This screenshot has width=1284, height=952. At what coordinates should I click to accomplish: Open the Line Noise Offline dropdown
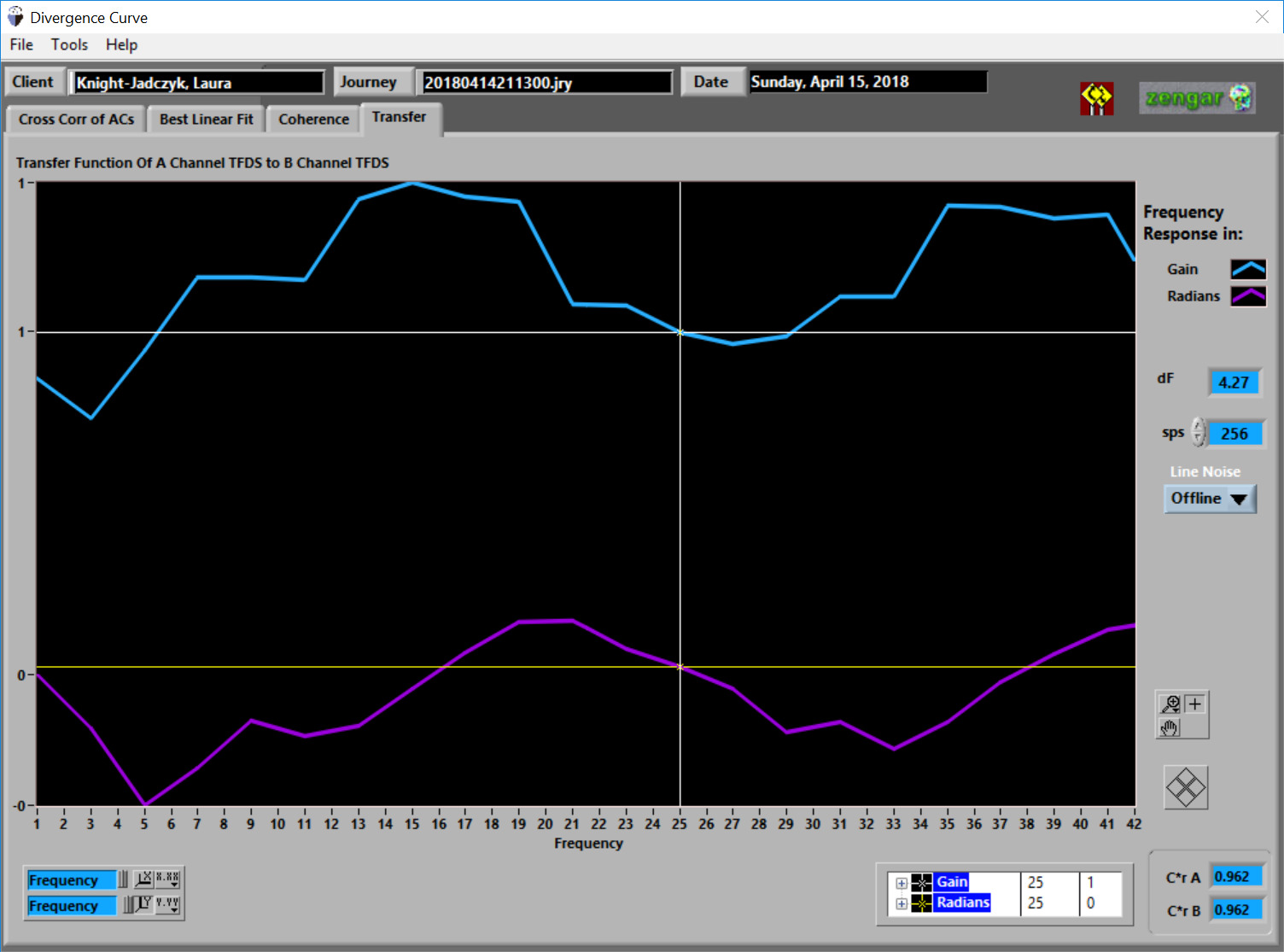click(x=1210, y=499)
